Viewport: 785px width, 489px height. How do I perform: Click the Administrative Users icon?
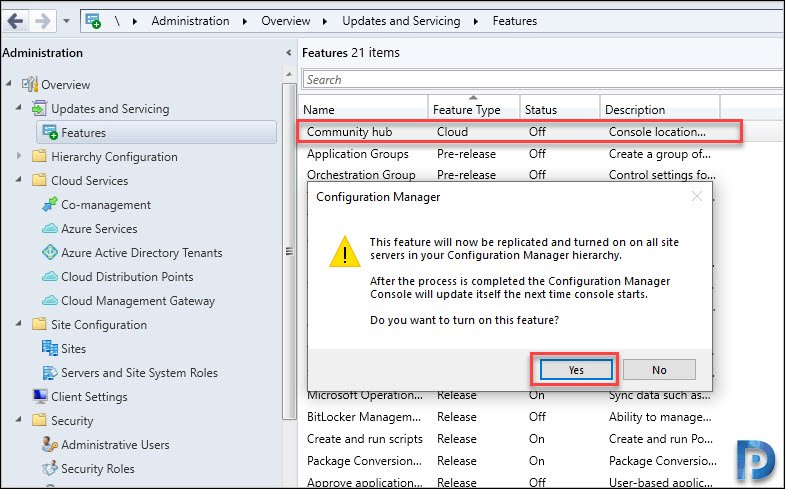click(x=50, y=444)
